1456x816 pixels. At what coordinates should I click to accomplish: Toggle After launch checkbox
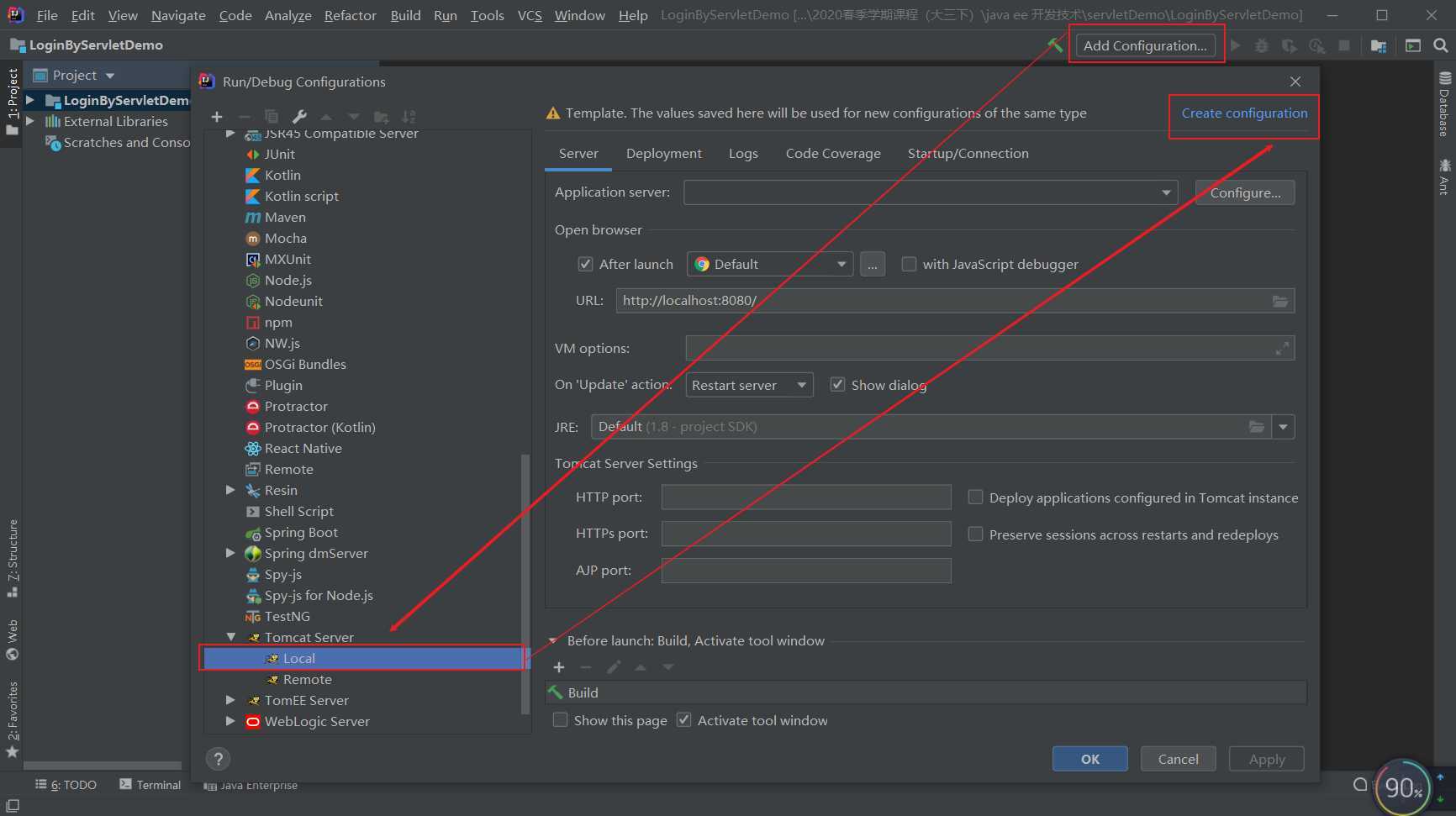click(585, 264)
